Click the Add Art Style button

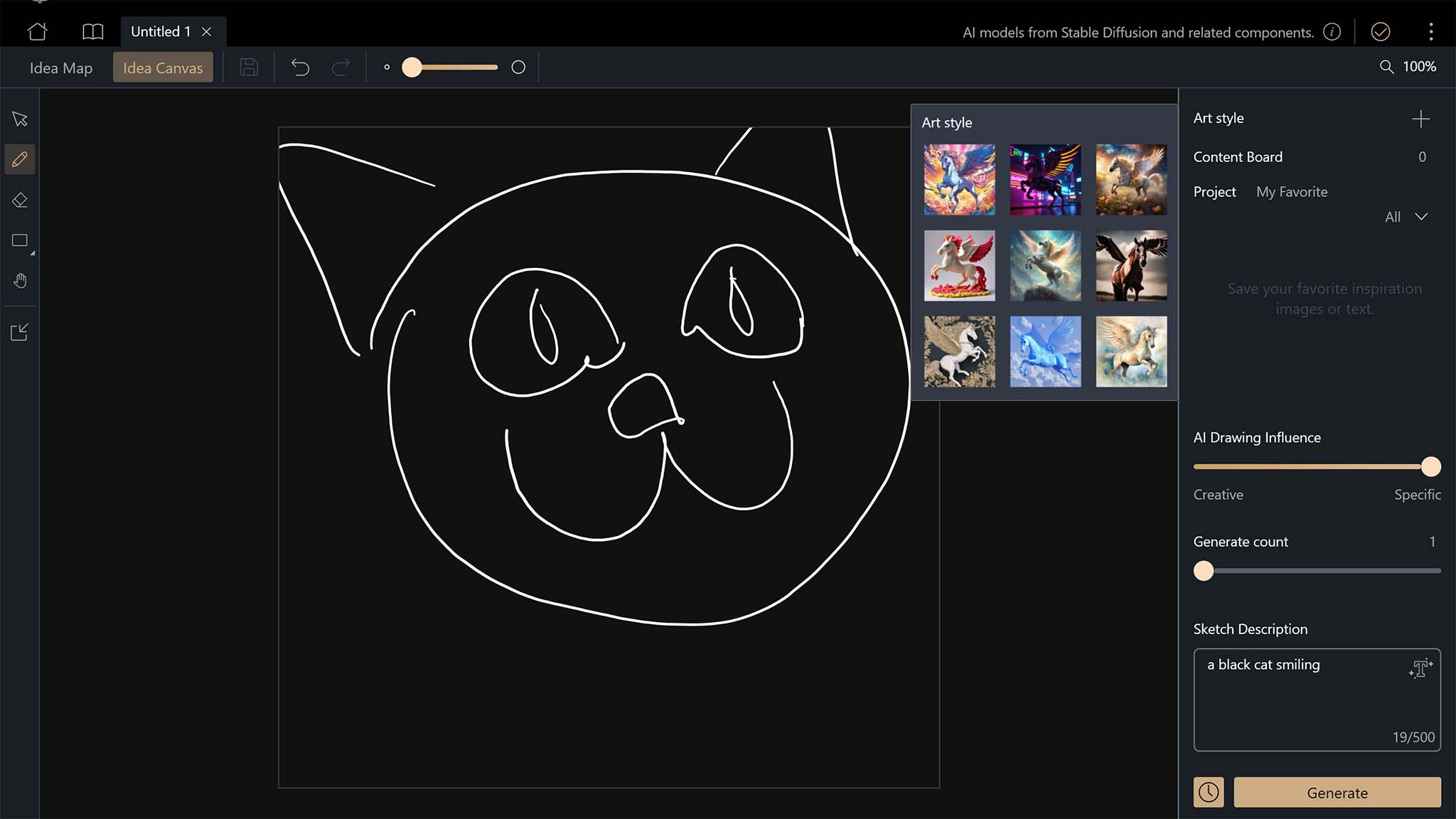tap(1421, 118)
